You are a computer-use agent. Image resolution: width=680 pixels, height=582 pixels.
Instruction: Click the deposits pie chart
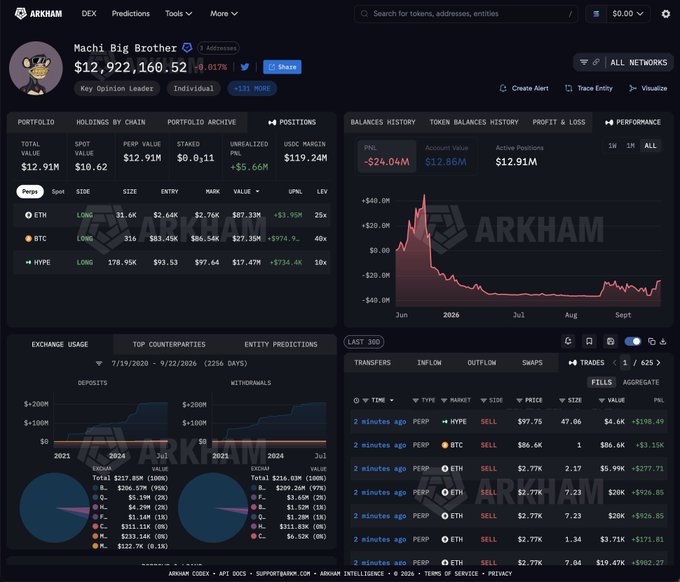click(x=55, y=507)
